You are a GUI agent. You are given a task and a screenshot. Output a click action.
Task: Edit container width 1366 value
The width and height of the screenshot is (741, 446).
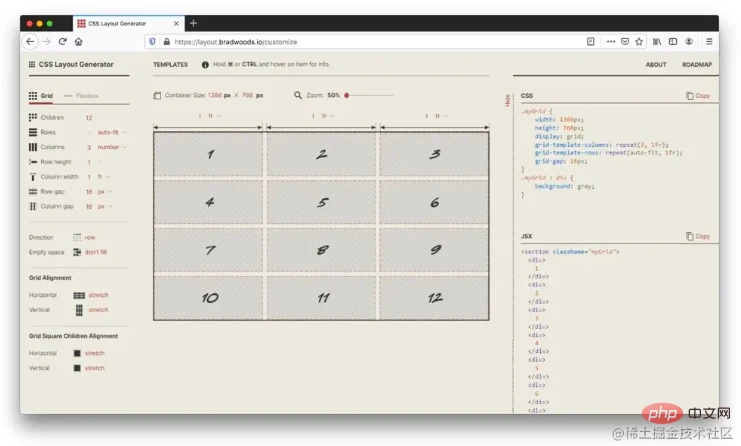click(215, 95)
